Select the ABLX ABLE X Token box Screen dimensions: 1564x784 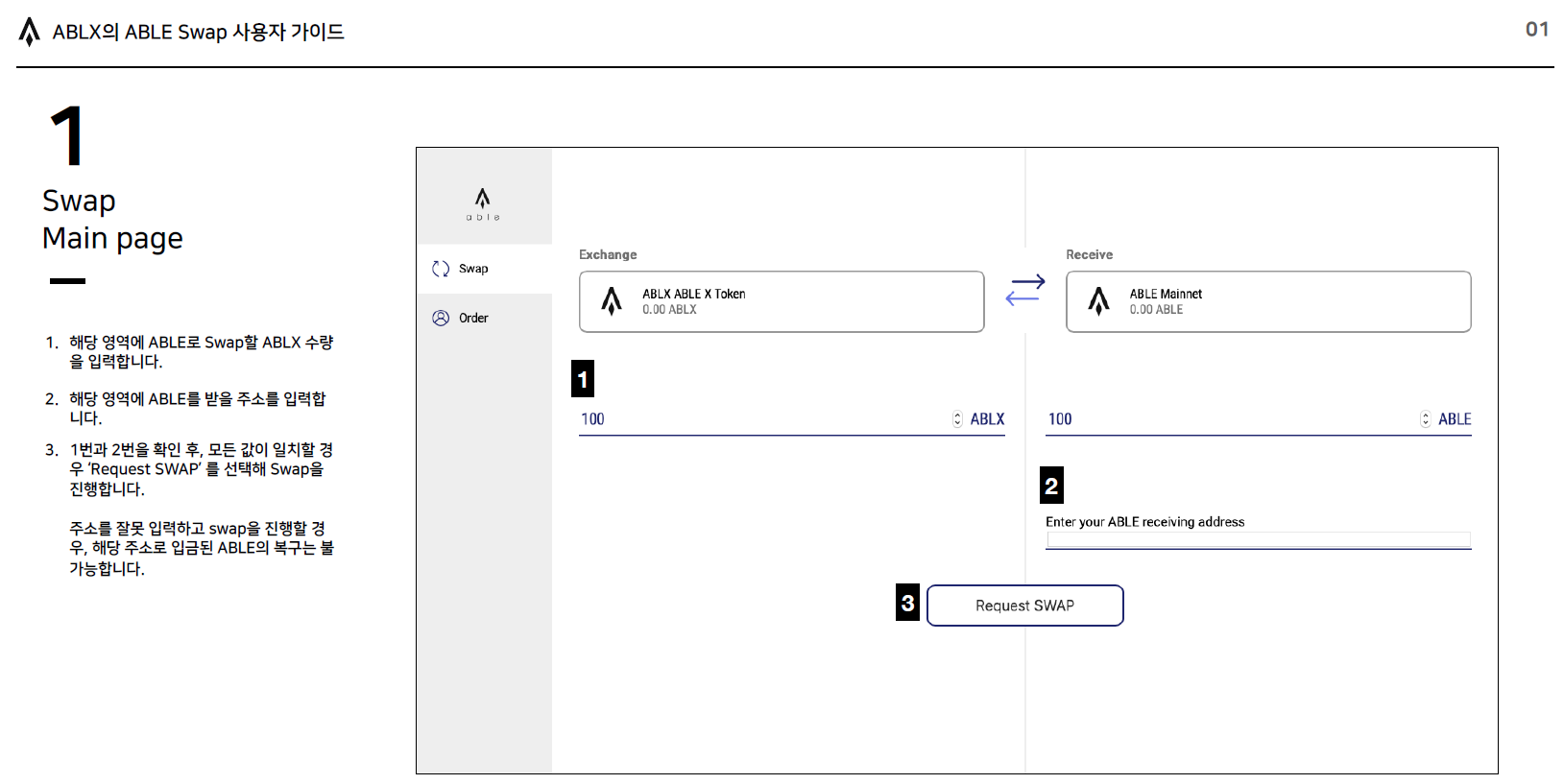coord(781,301)
